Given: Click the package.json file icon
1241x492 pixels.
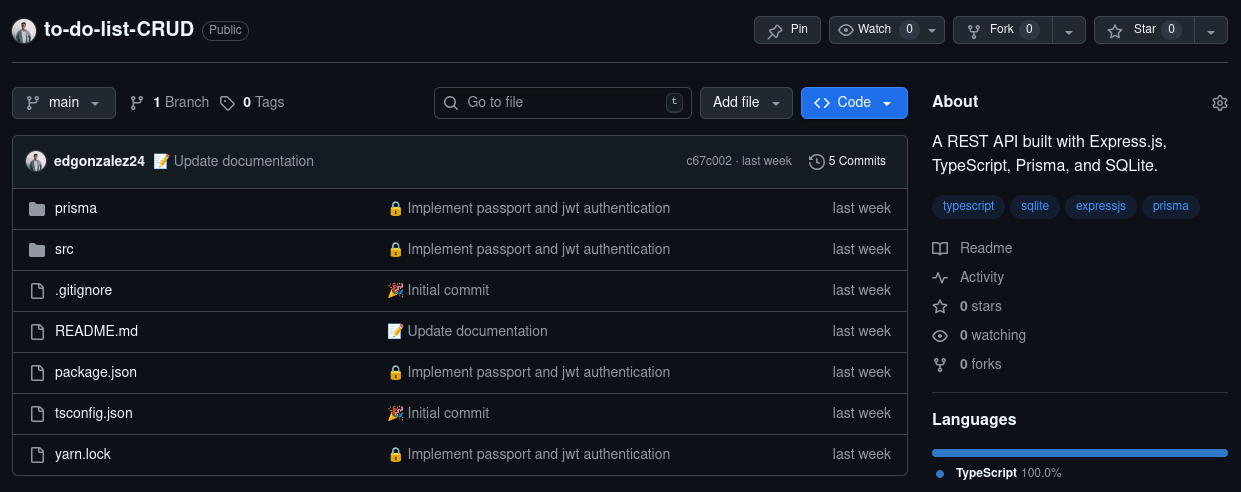Looking at the screenshot, I should tap(37, 373).
